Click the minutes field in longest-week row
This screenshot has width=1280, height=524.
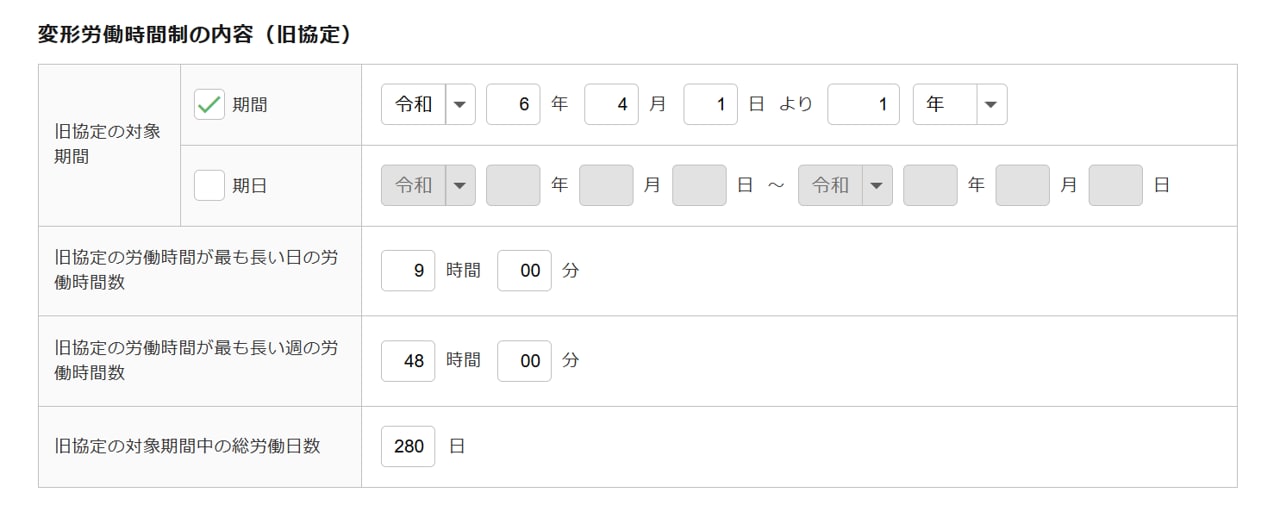pos(524,361)
